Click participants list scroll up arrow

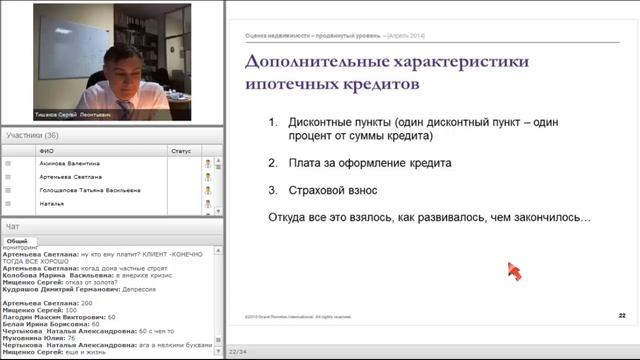pos(218,160)
